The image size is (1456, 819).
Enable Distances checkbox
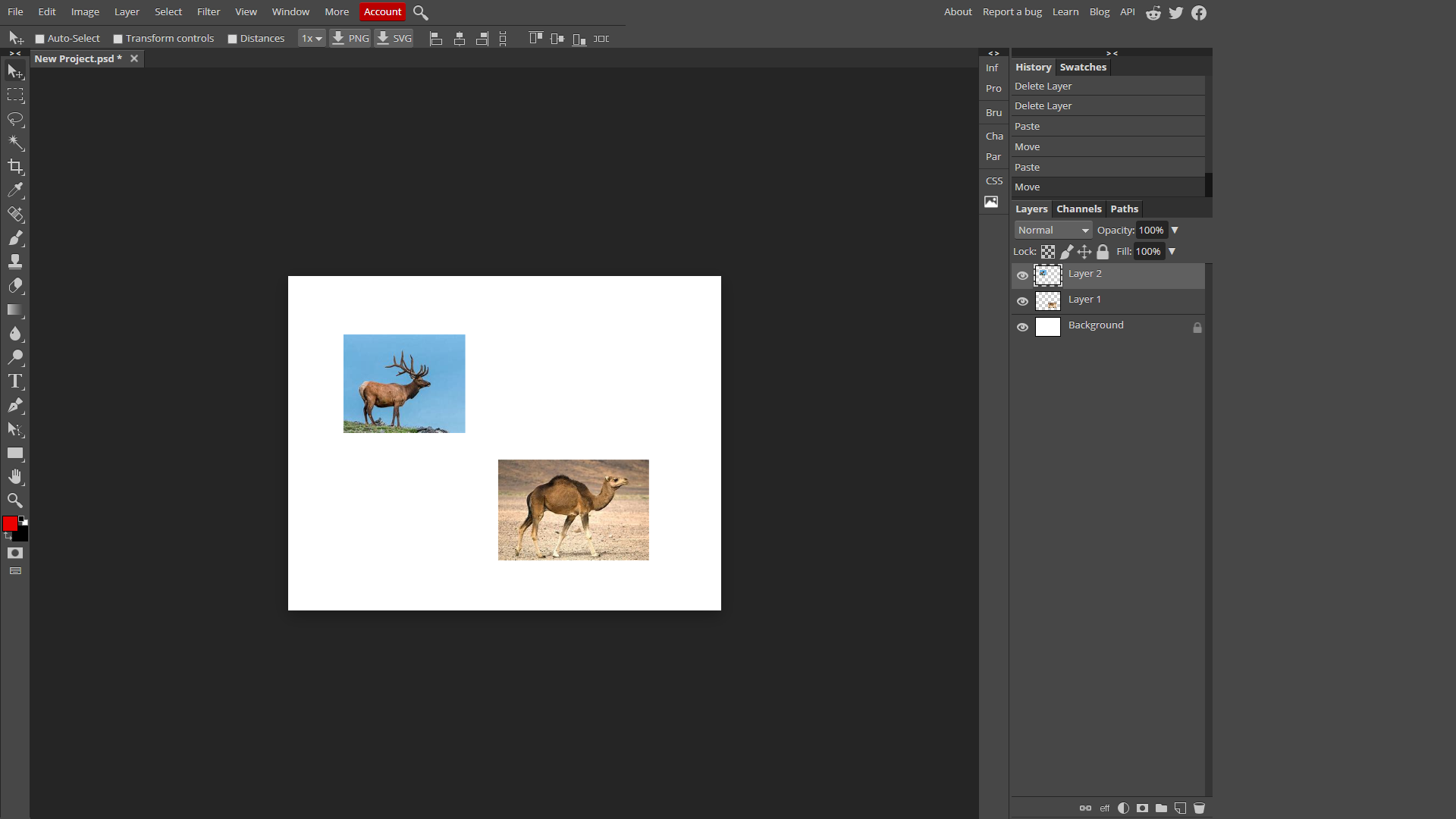pyautogui.click(x=232, y=38)
